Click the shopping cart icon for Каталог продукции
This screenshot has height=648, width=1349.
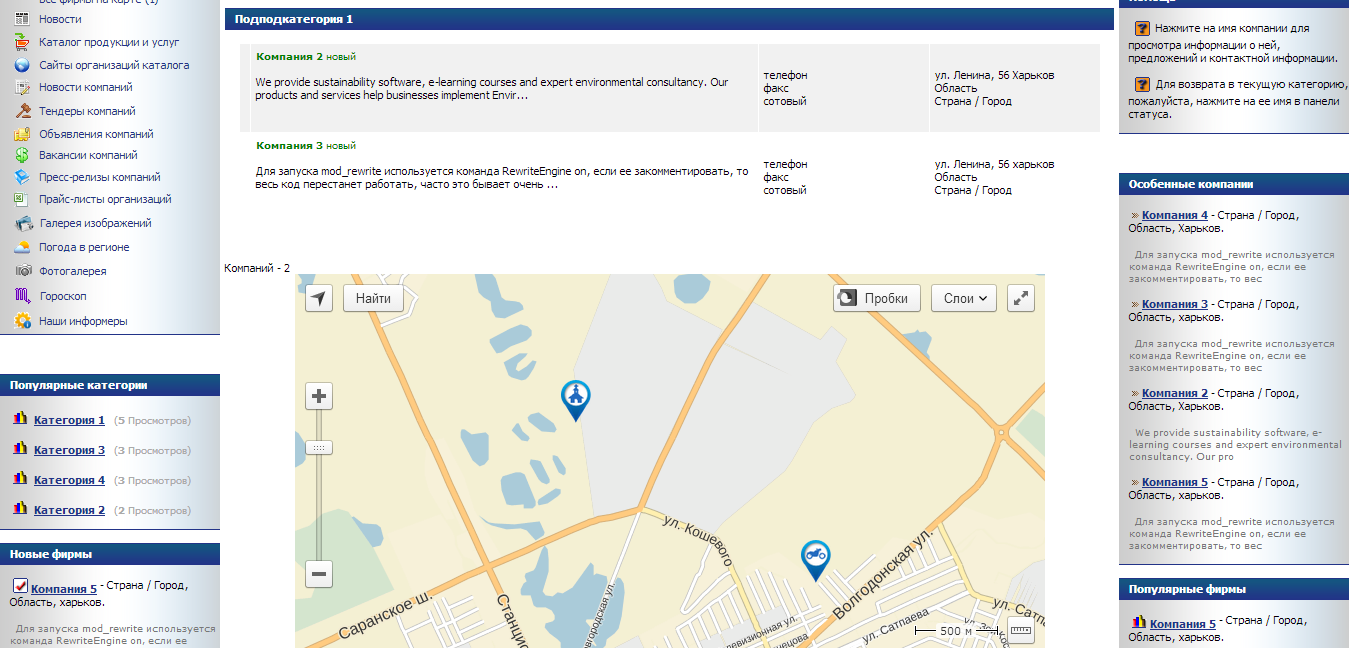point(22,42)
